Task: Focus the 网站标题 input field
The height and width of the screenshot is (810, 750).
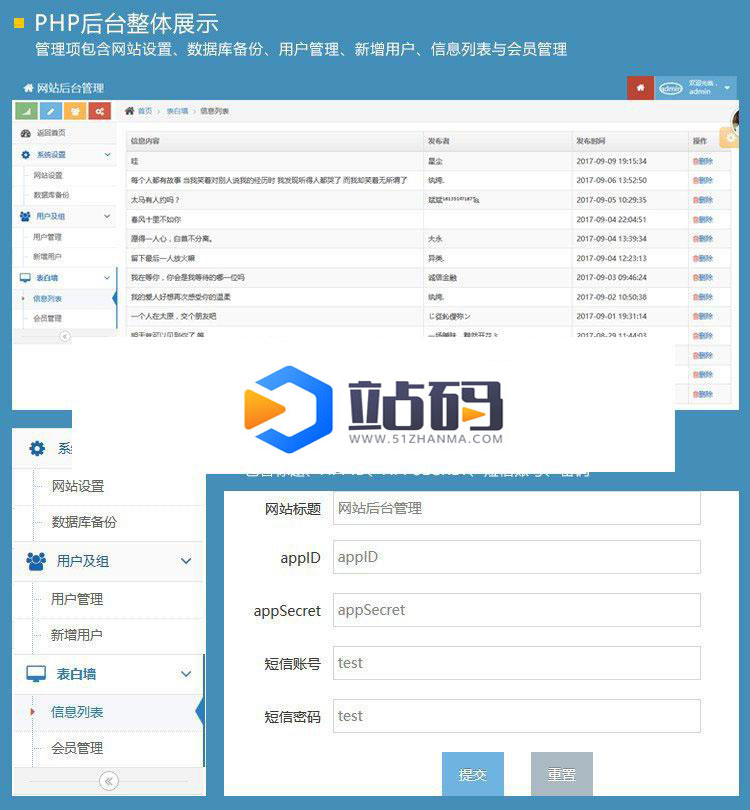Action: coord(517,508)
